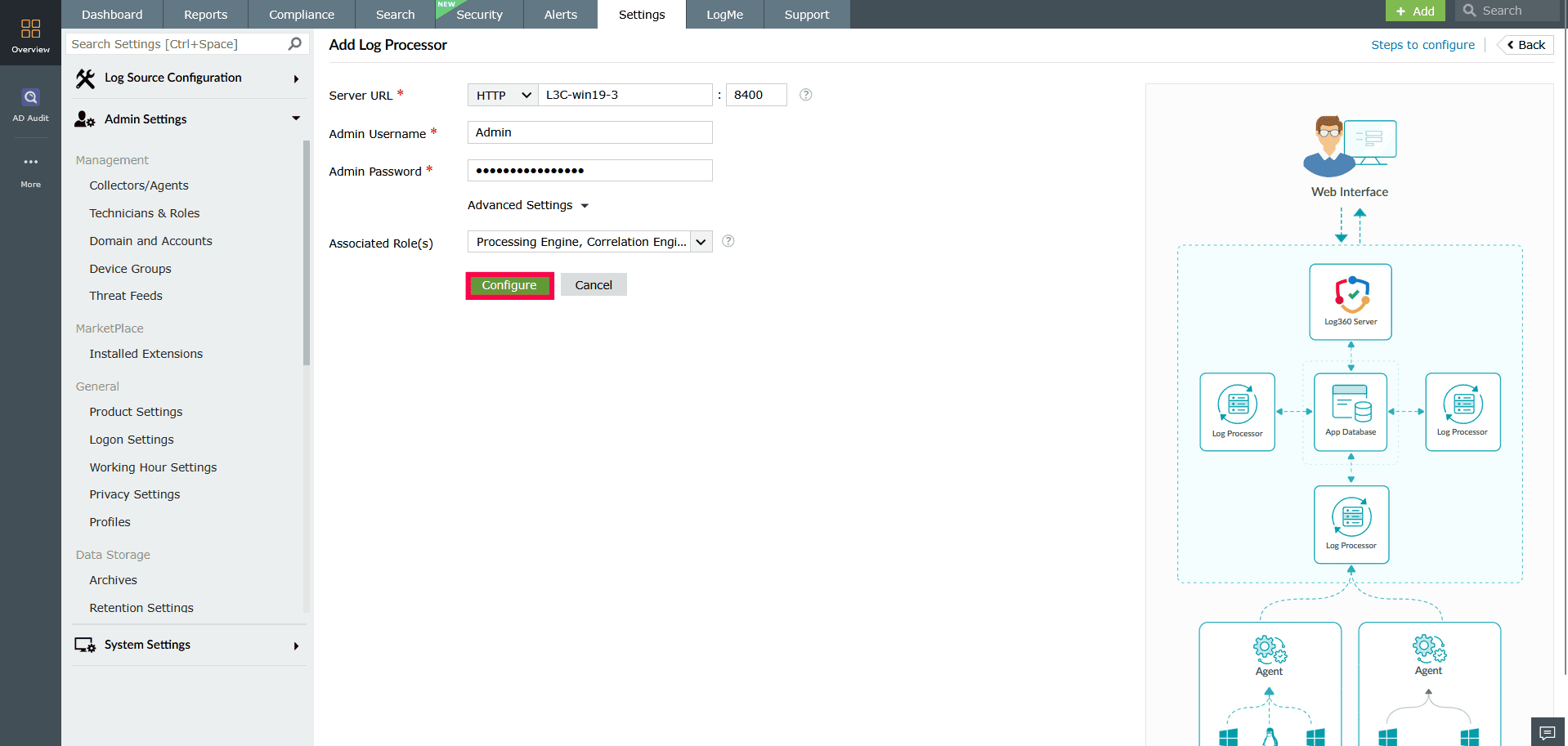Open the HTTP protocol dropdown

[x=503, y=95]
